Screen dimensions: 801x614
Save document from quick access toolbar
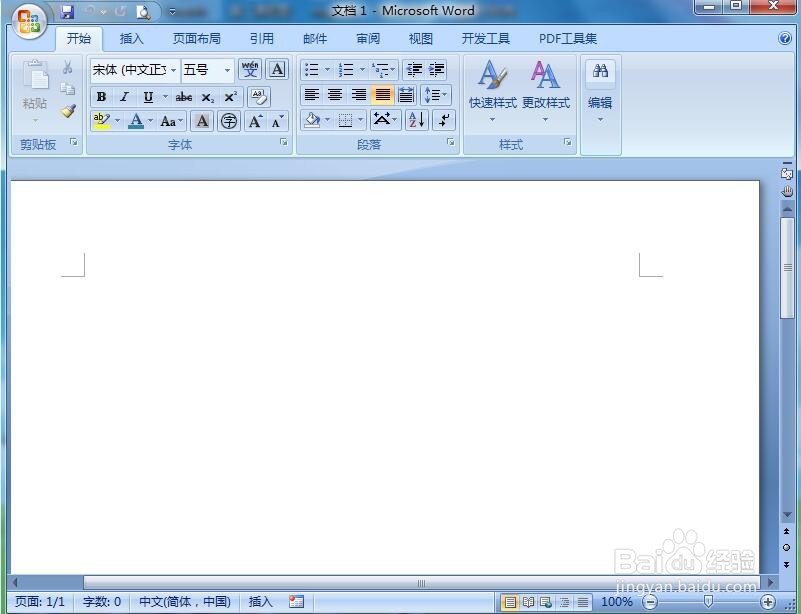(x=67, y=12)
